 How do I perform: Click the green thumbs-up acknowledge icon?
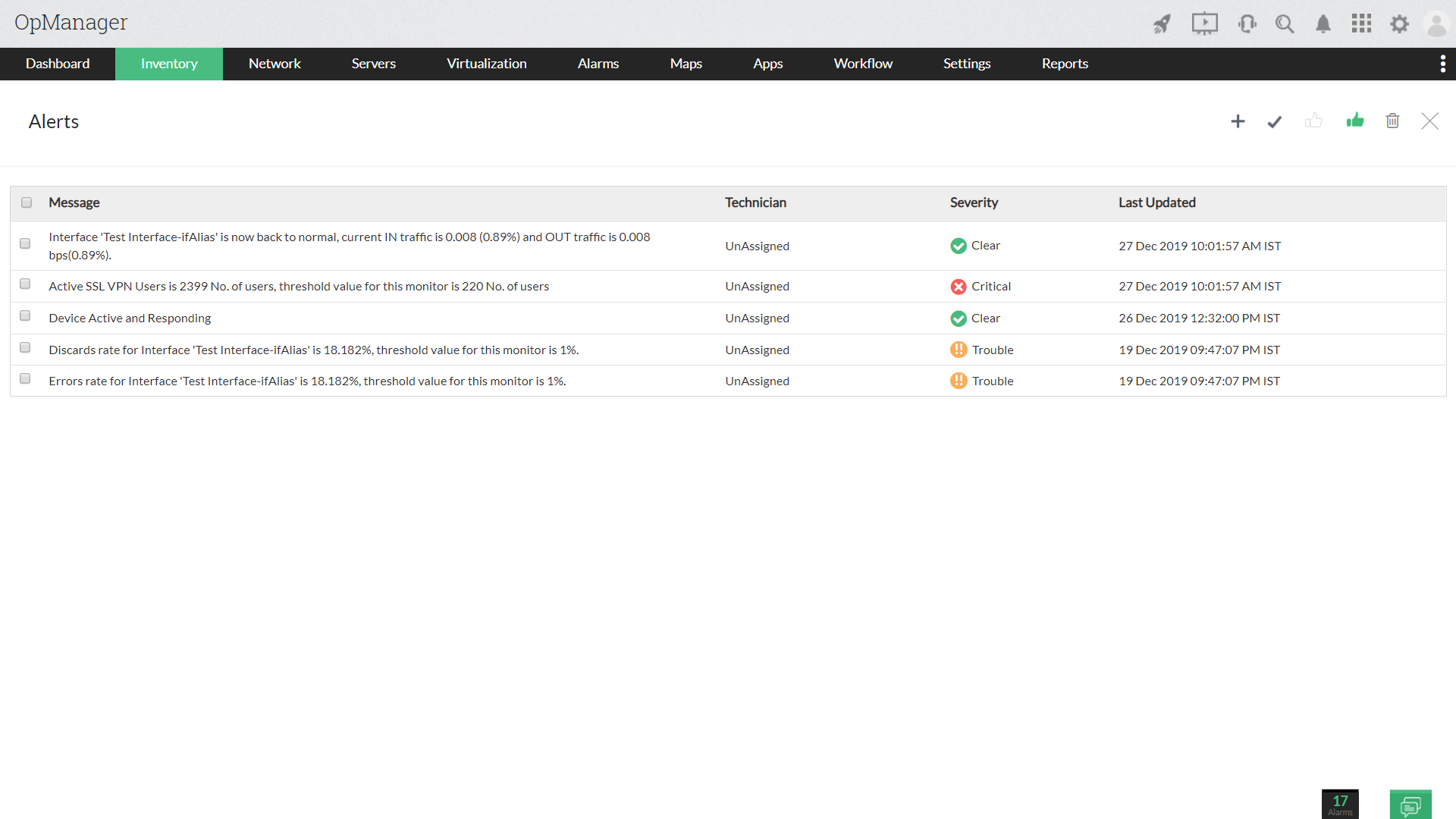click(1355, 121)
